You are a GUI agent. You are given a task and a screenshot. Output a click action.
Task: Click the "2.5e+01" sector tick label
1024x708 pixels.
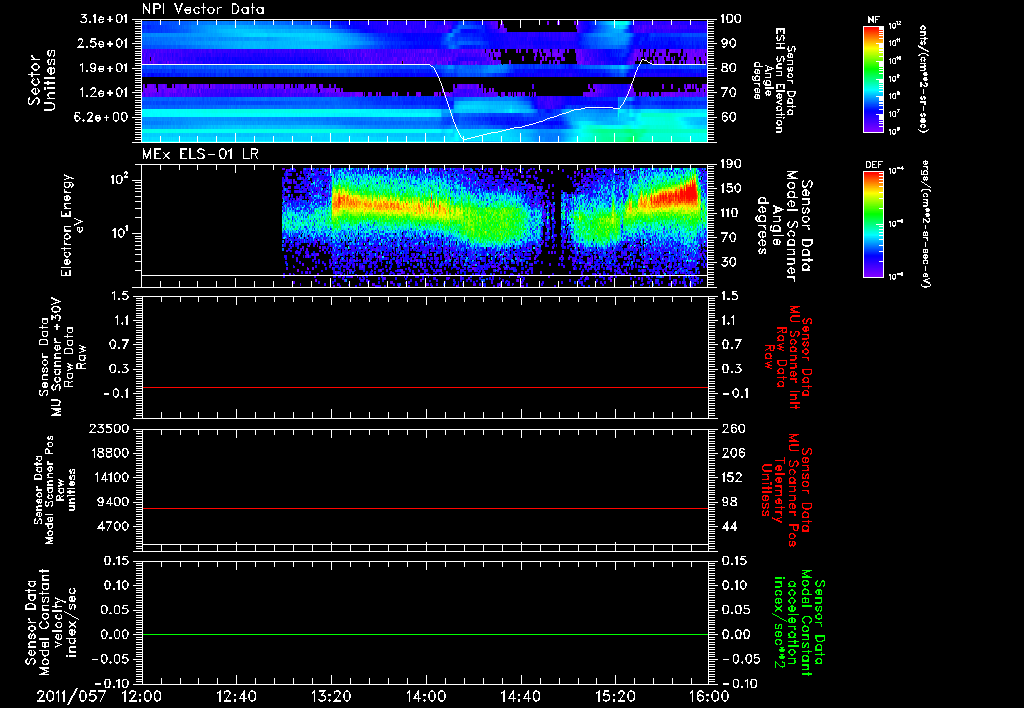[104, 43]
